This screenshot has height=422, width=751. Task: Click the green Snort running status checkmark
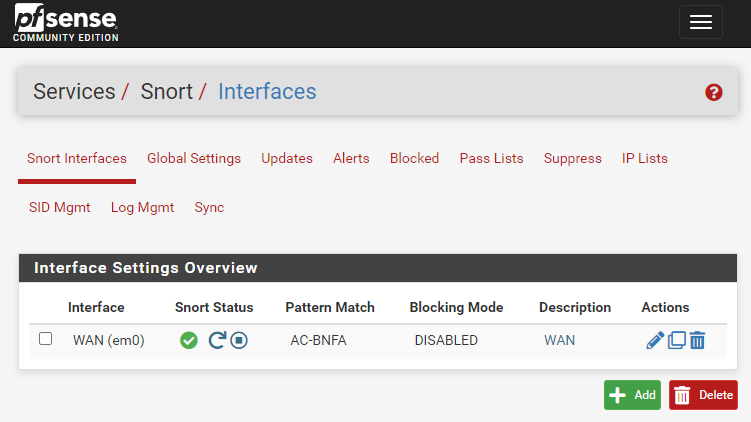[x=188, y=340]
